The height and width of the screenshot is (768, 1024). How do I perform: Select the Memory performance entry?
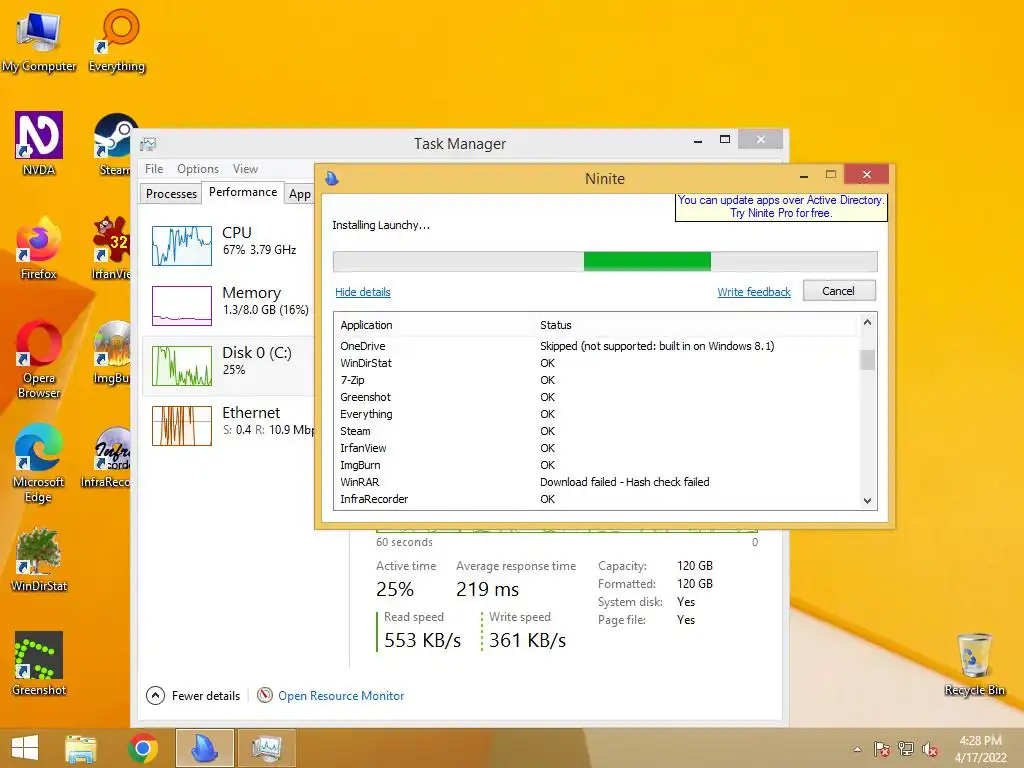click(x=229, y=306)
